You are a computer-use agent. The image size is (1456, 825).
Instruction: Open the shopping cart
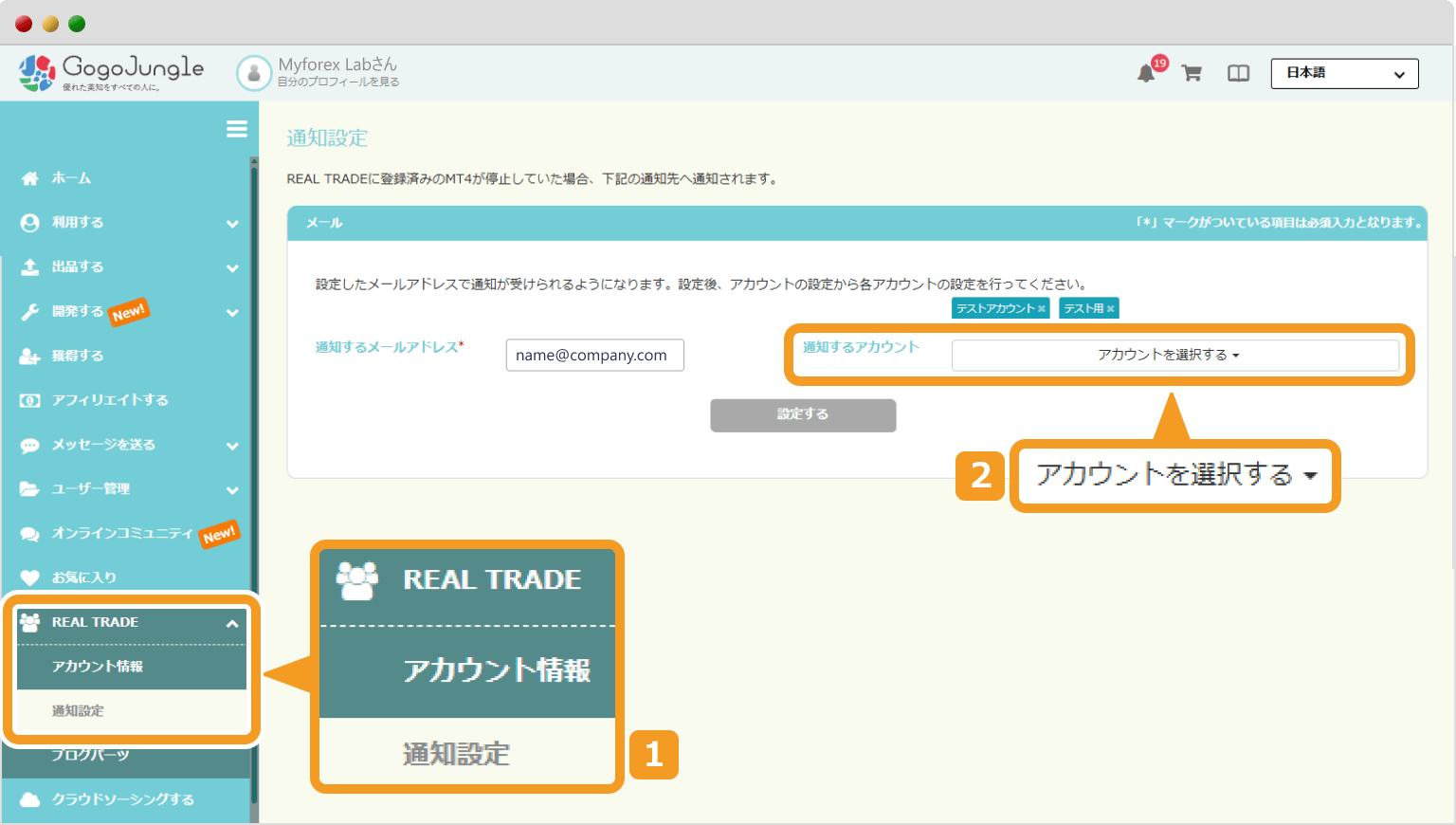tap(1192, 73)
